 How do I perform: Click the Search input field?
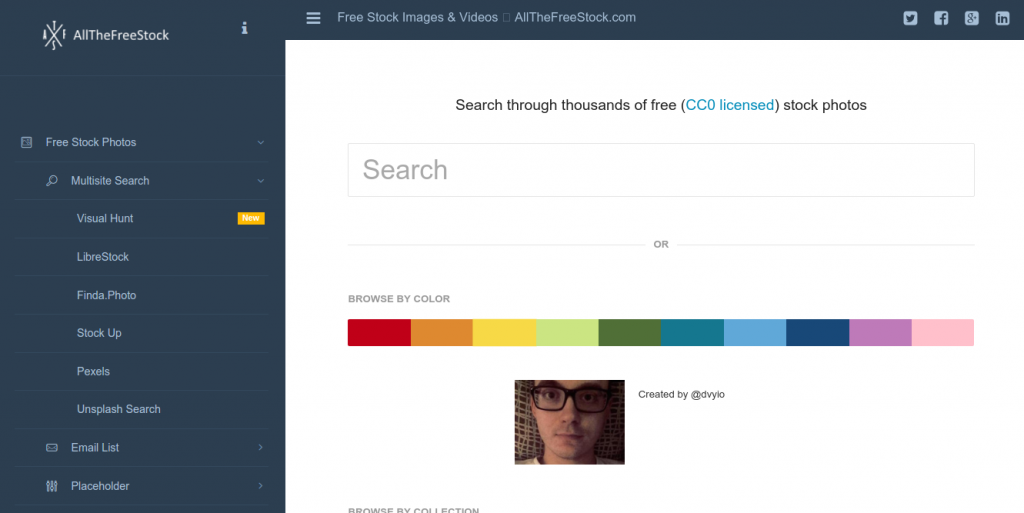(660, 170)
